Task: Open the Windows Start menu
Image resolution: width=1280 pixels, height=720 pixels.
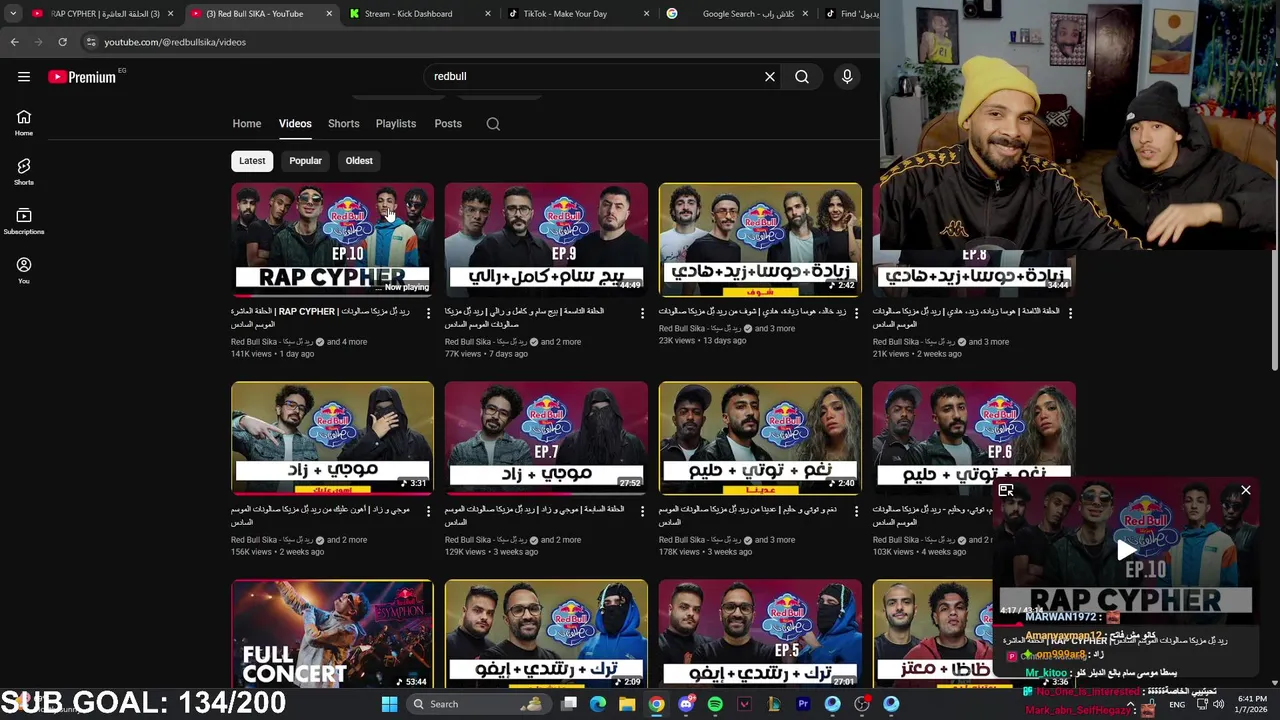Action: click(389, 704)
